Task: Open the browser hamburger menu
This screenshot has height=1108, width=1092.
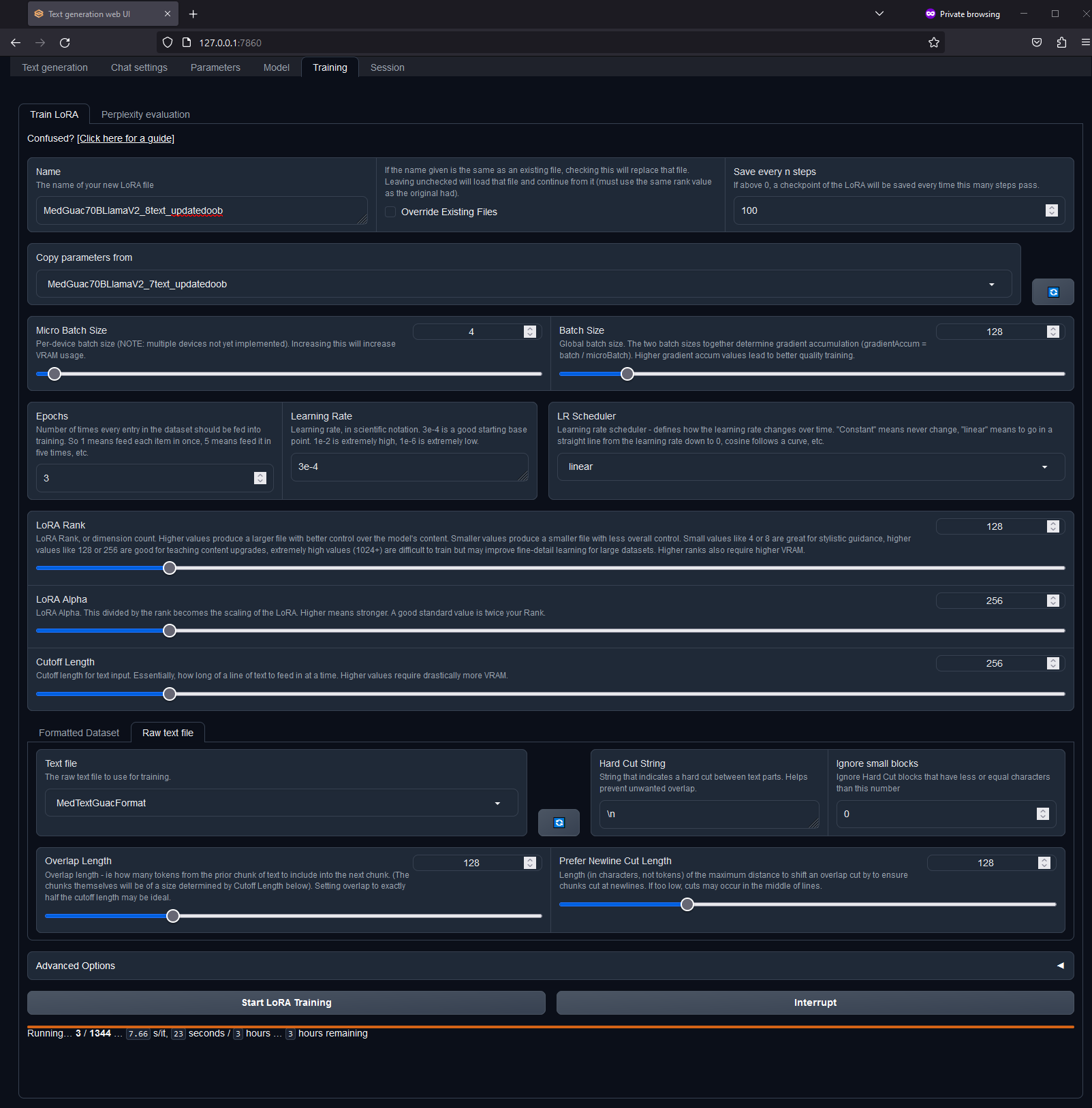Action: 1085,43
